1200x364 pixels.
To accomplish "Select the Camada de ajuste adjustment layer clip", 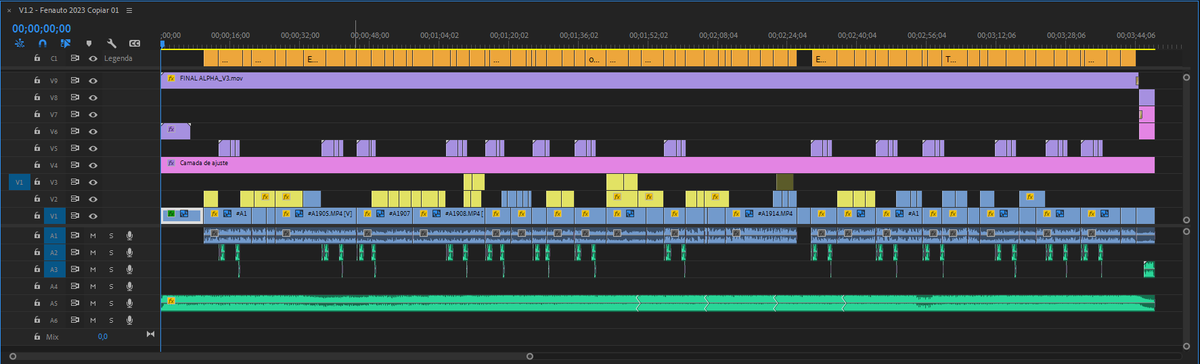I will click(657, 165).
